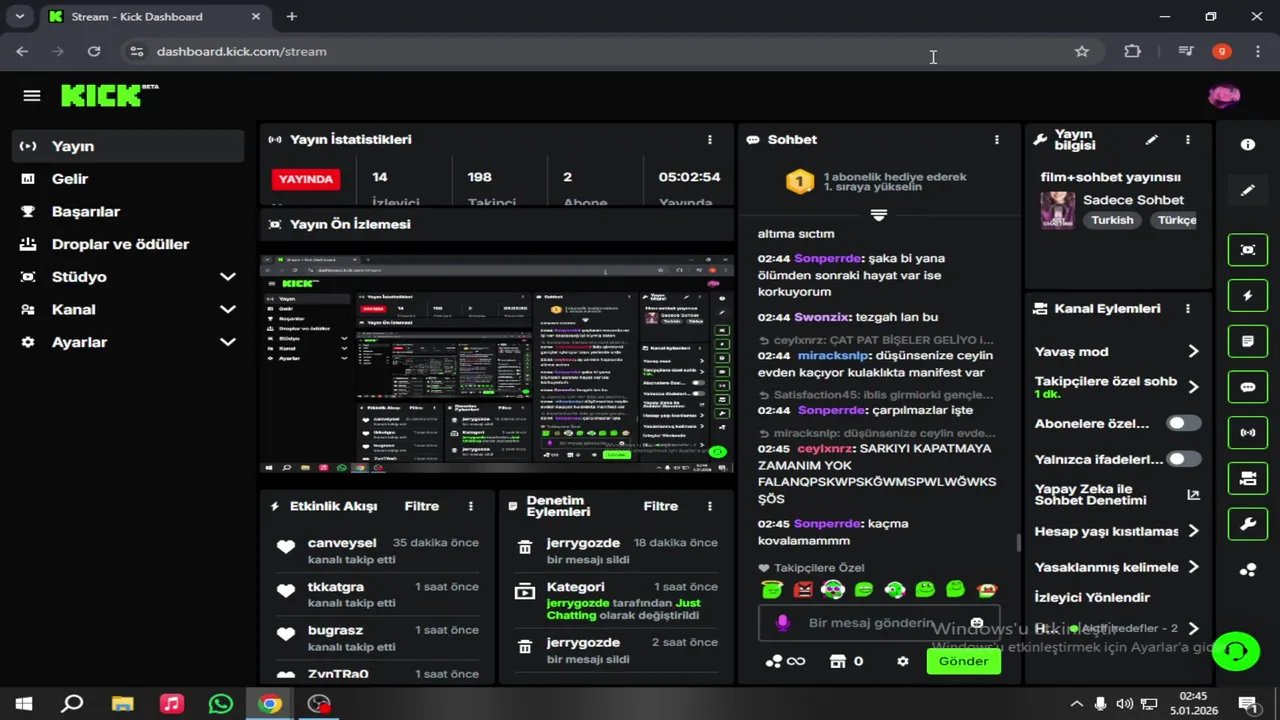Open tab search dropdown in Chrome
1280x720 pixels.
(x=19, y=16)
